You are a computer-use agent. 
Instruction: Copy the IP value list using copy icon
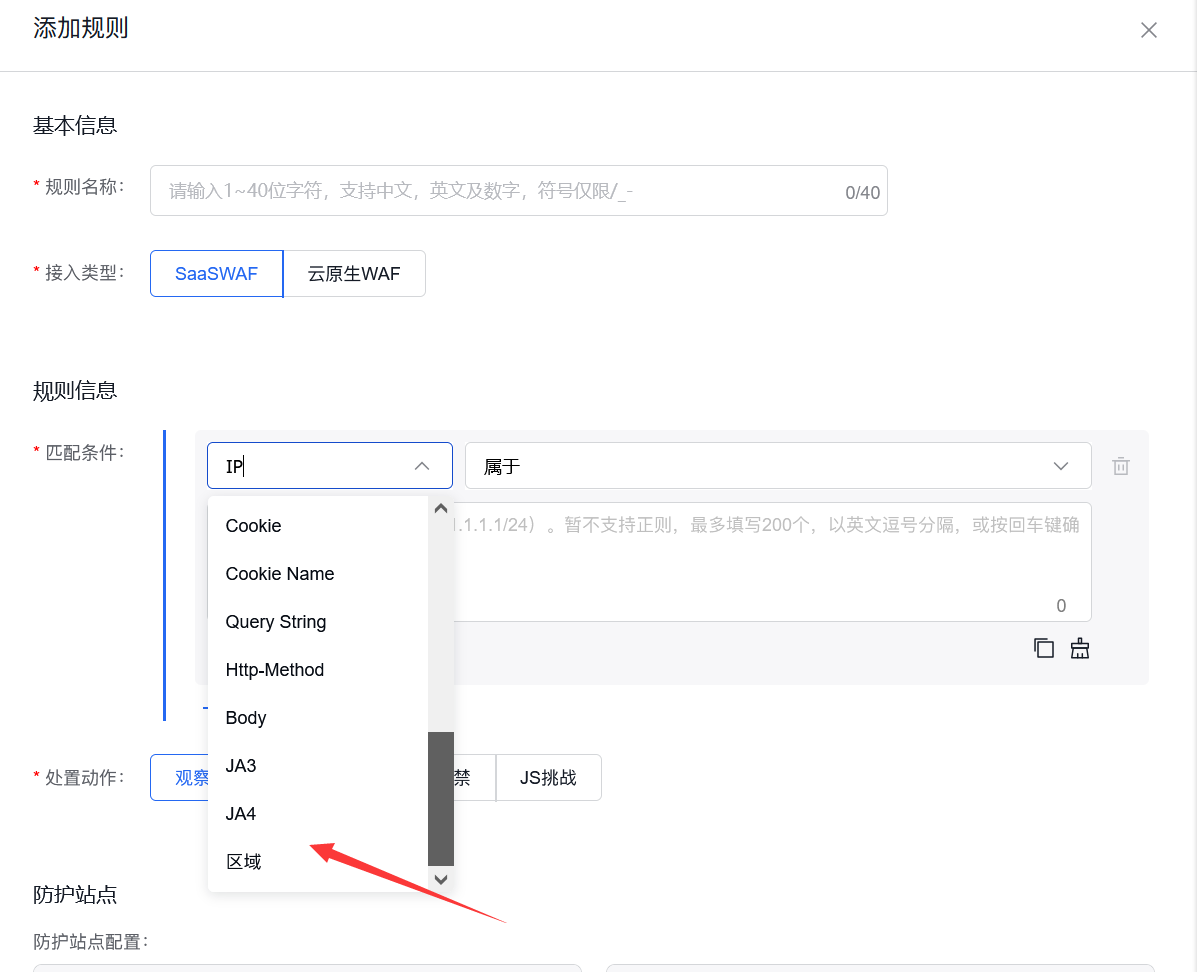click(1043, 648)
